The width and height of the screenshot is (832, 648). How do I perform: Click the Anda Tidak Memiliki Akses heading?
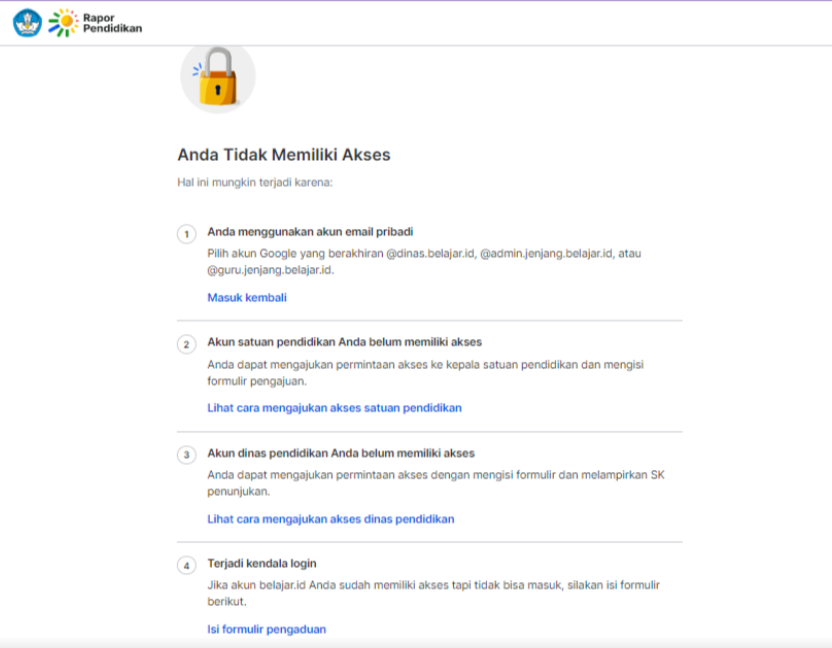tap(284, 154)
